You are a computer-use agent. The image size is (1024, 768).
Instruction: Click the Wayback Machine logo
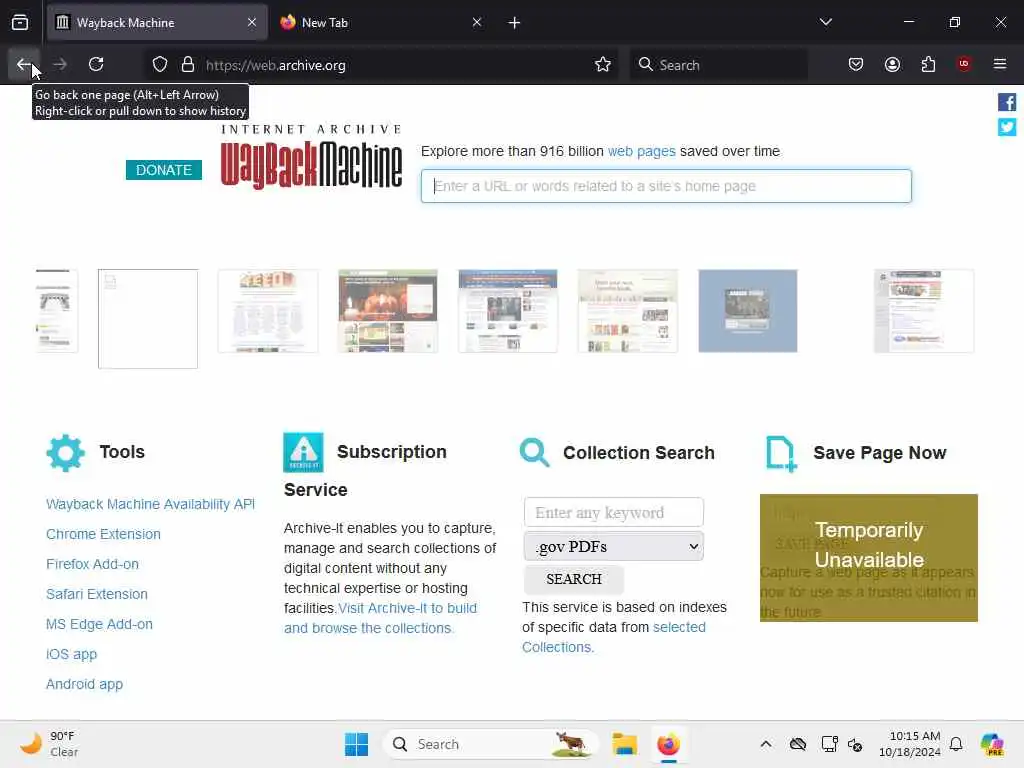point(311,157)
